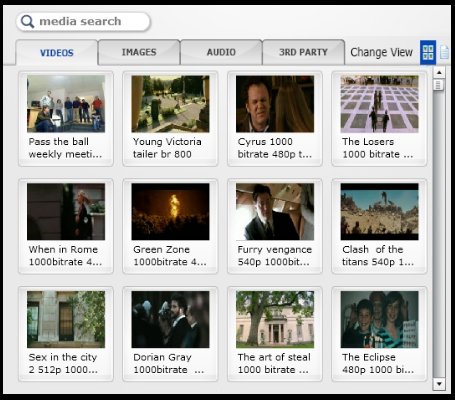Viewport: 455px width, 400px height.
Task: Open the 3RD PARTY tab
Action: [x=303, y=52]
